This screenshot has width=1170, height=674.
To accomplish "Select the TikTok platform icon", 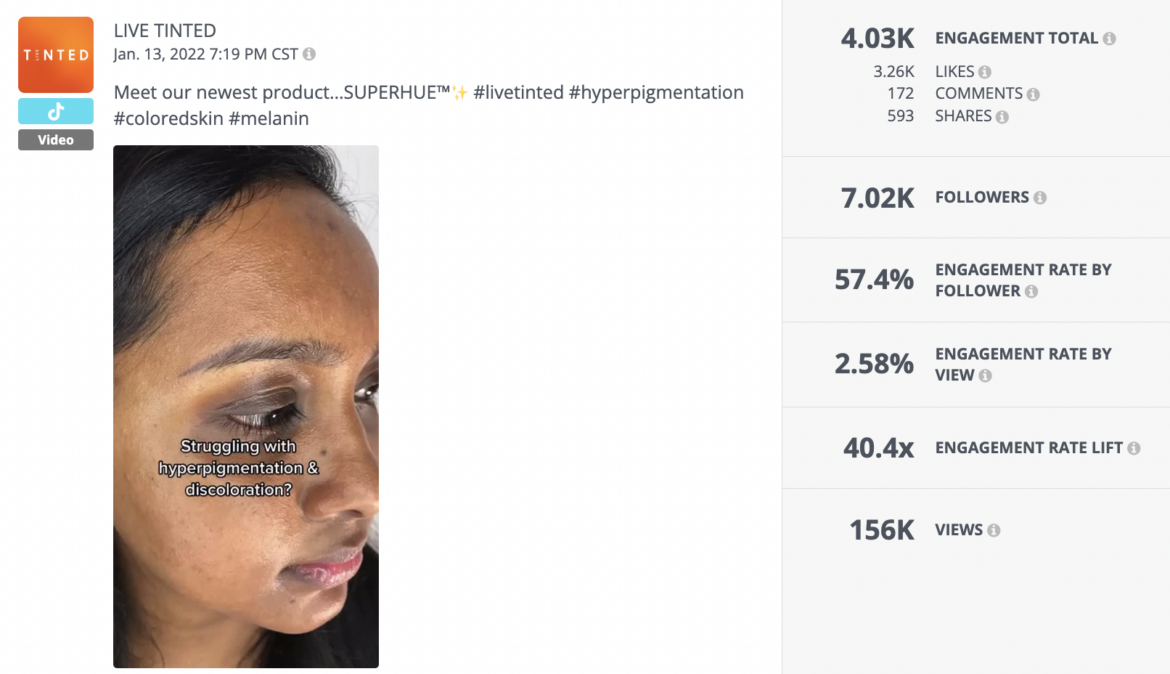I will pyautogui.click(x=55, y=111).
